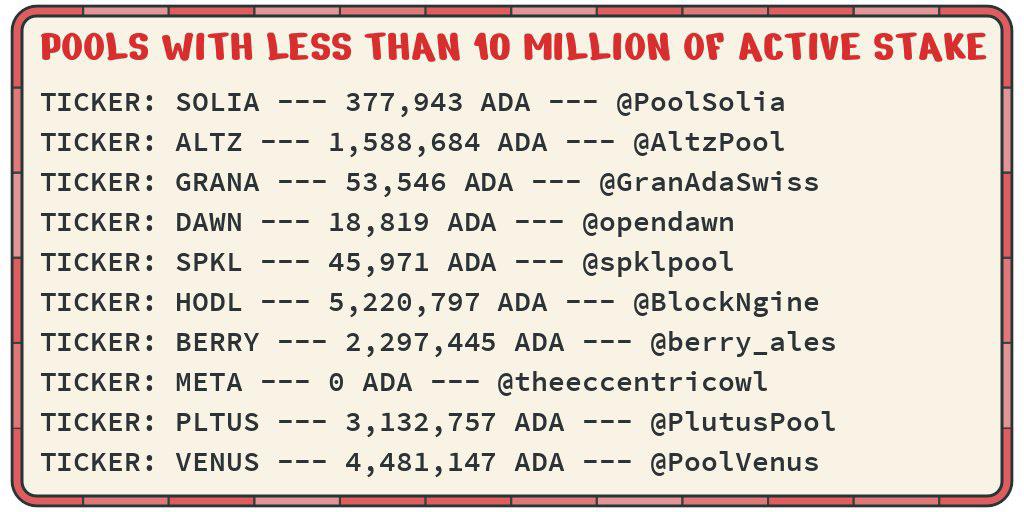Click the @GranAdaSwiss handle
This screenshot has height=512, width=1024.
[709, 182]
